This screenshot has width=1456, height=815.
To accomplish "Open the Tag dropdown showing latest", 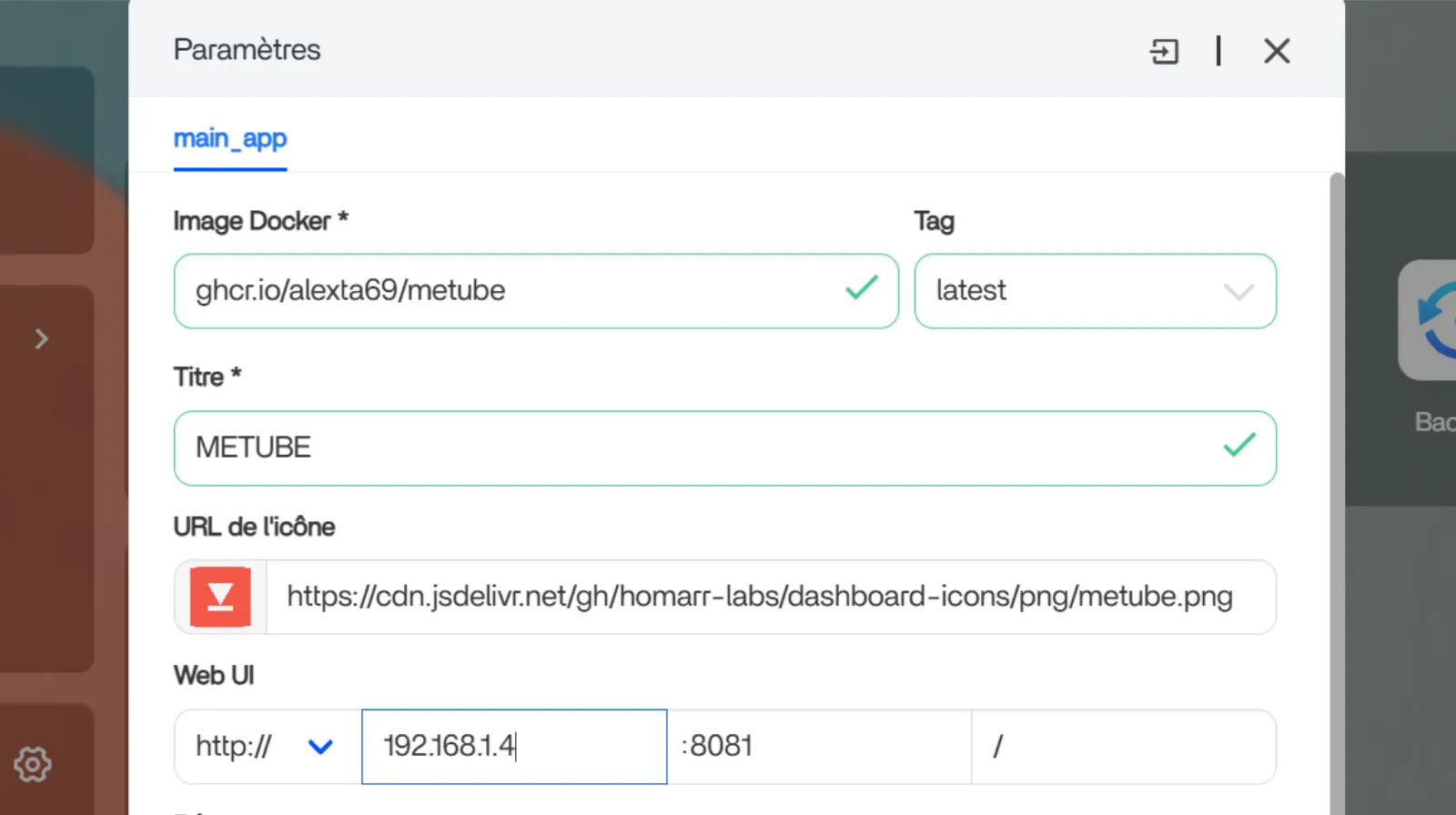I will pyautogui.click(x=1095, y=291).
